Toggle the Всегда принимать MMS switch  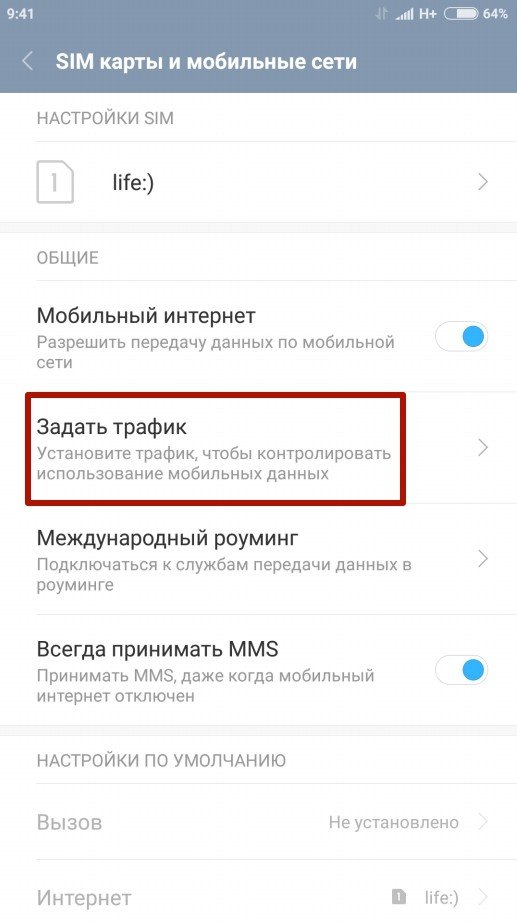click(x=461, y=670)
